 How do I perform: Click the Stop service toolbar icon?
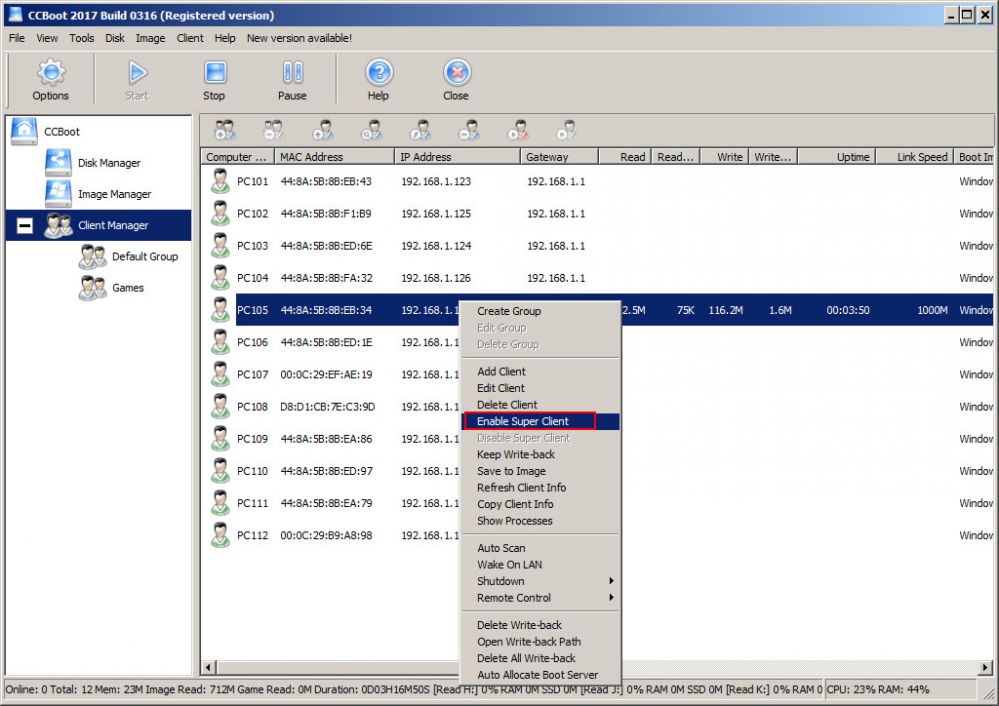(215, 80)
